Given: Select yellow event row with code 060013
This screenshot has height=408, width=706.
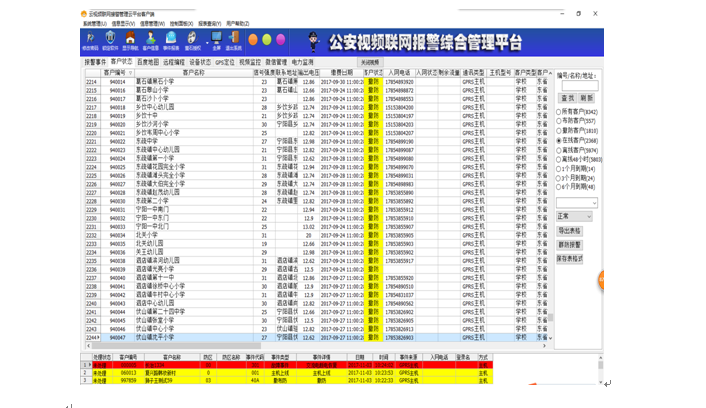Looking at the screenshot, I should (287, 373).
